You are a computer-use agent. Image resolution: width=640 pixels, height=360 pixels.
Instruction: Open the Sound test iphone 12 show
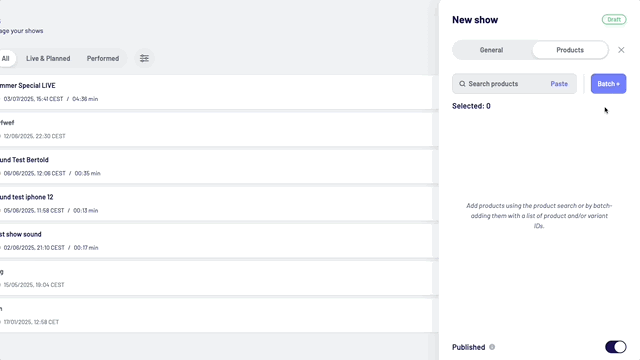point(216,203)
